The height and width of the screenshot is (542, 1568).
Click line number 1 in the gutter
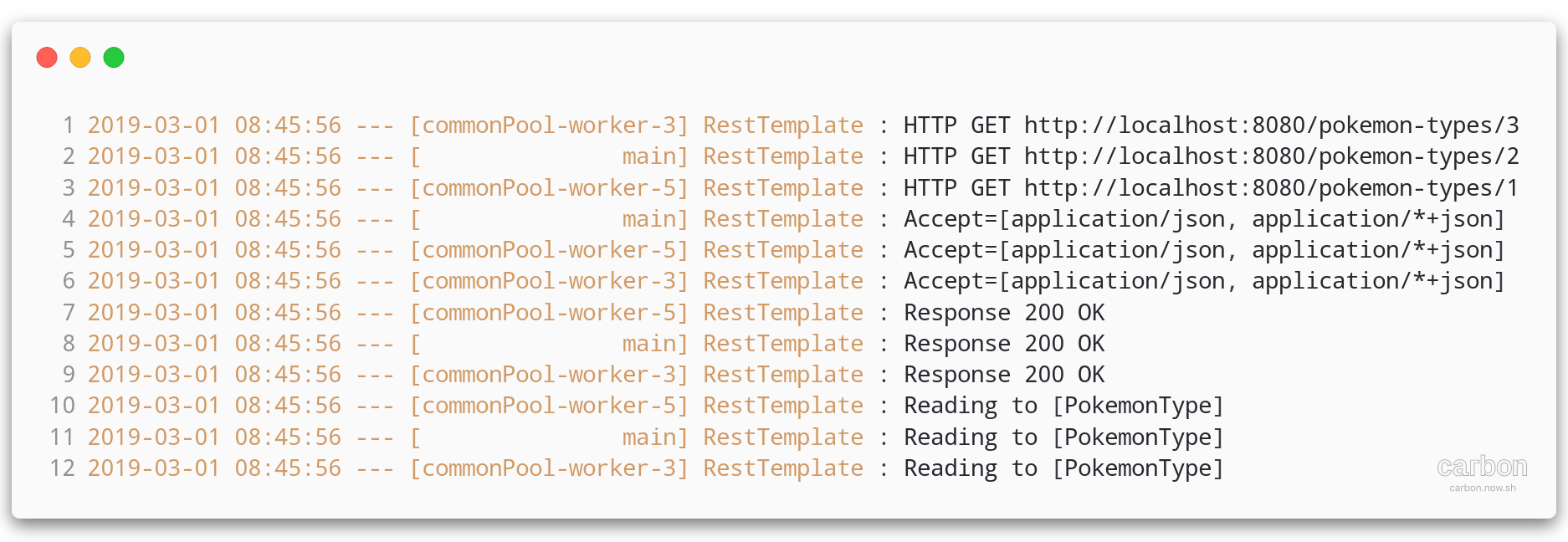click(69, 125)
